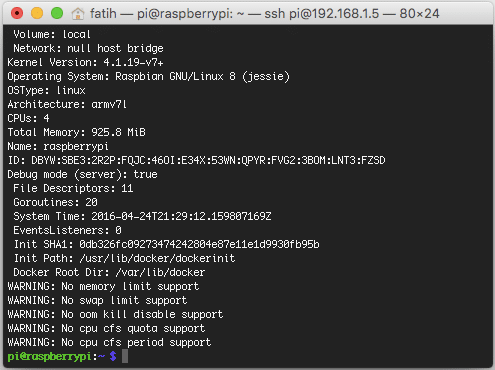495x370 pixels.
Task: Click the Operating System Raspbian line
Action: [x=149, y=76]
